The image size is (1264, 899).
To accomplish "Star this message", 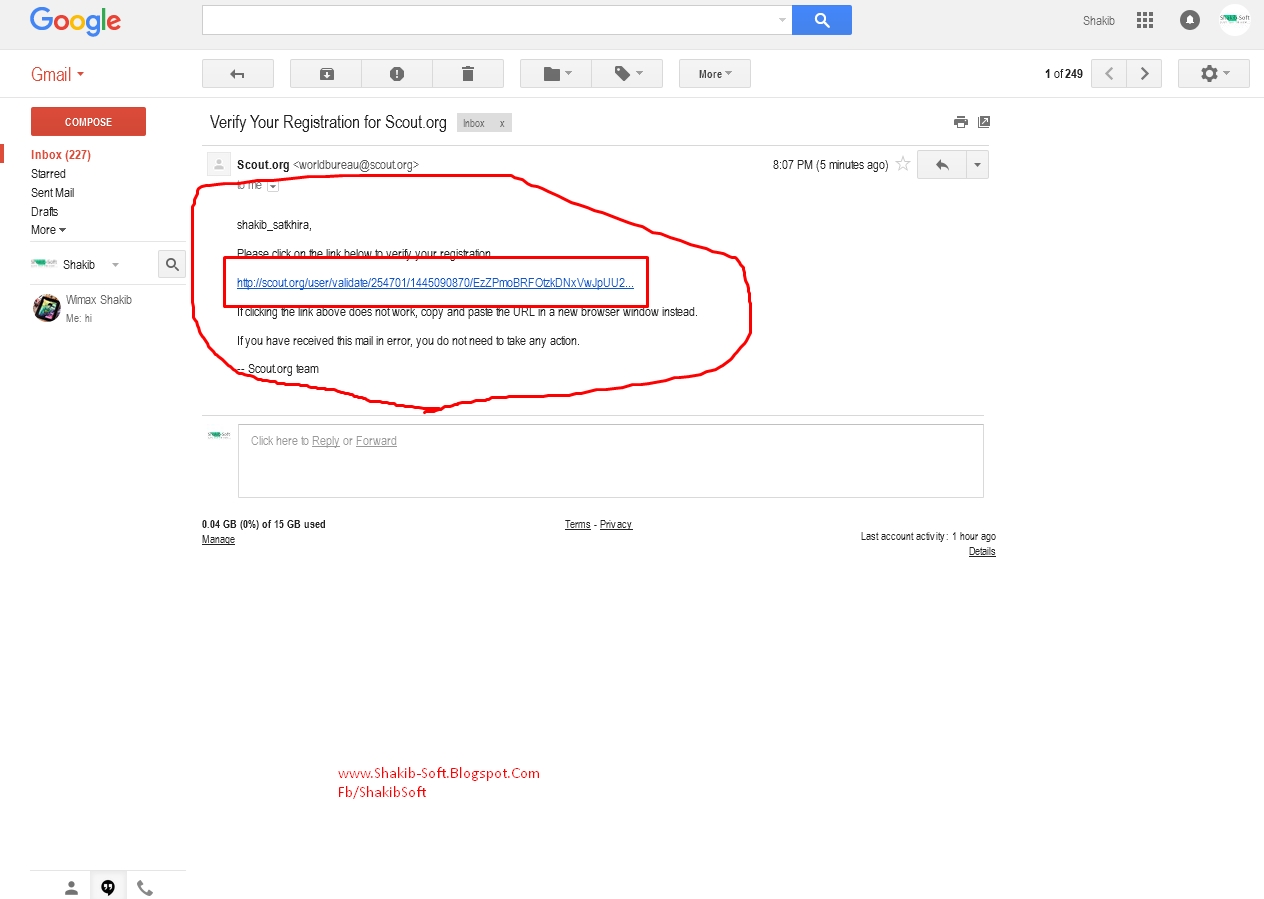I will click(x=903, y=165).
